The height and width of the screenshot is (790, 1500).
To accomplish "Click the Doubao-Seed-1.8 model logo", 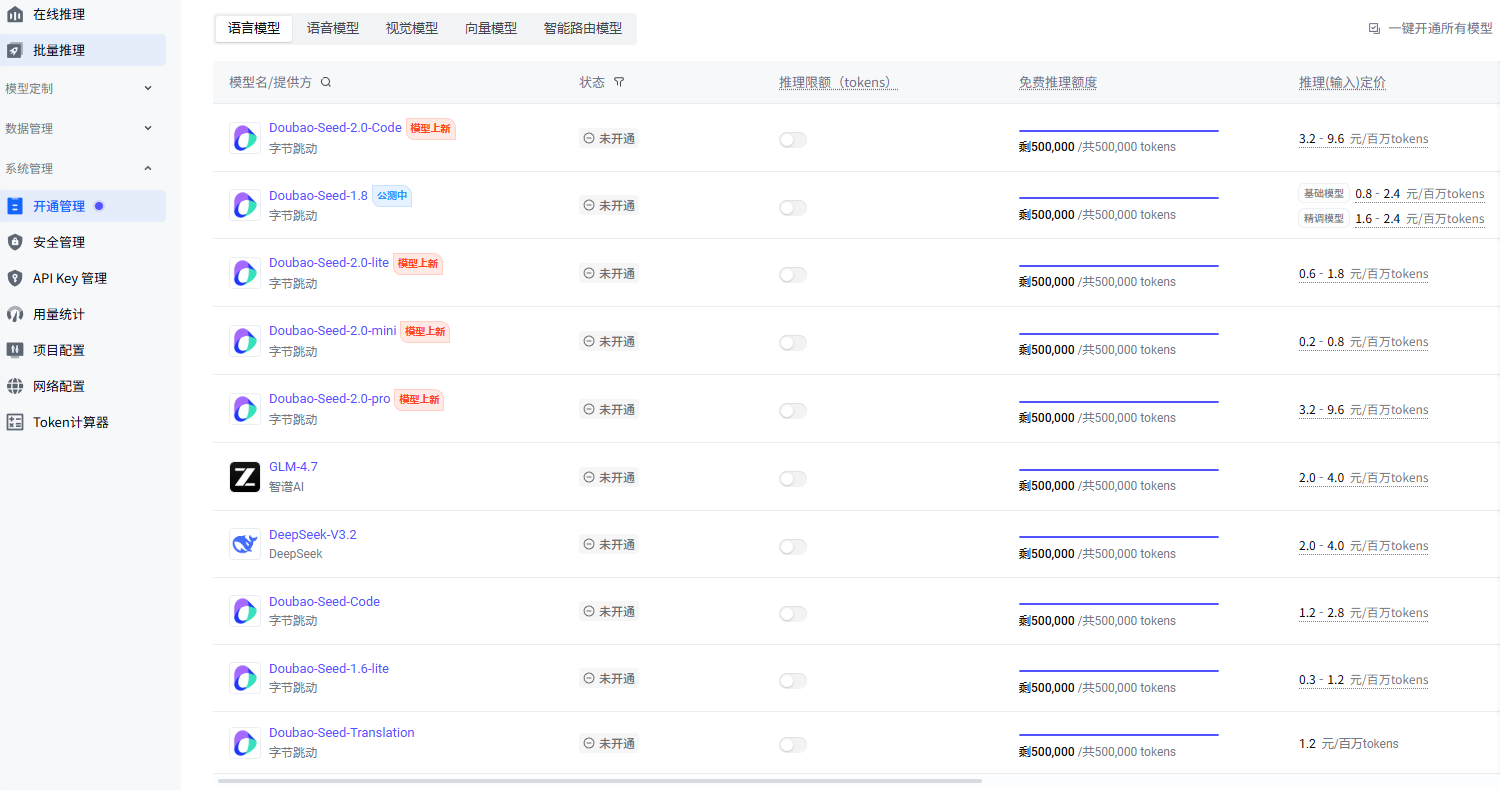I will [245, 205].
